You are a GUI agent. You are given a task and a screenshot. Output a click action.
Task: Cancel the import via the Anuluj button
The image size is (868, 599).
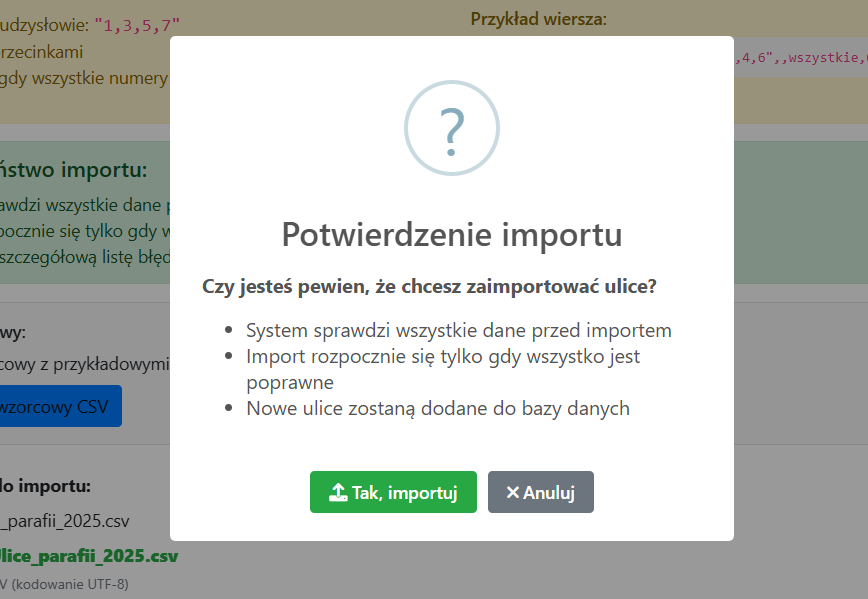click(540, 492)
